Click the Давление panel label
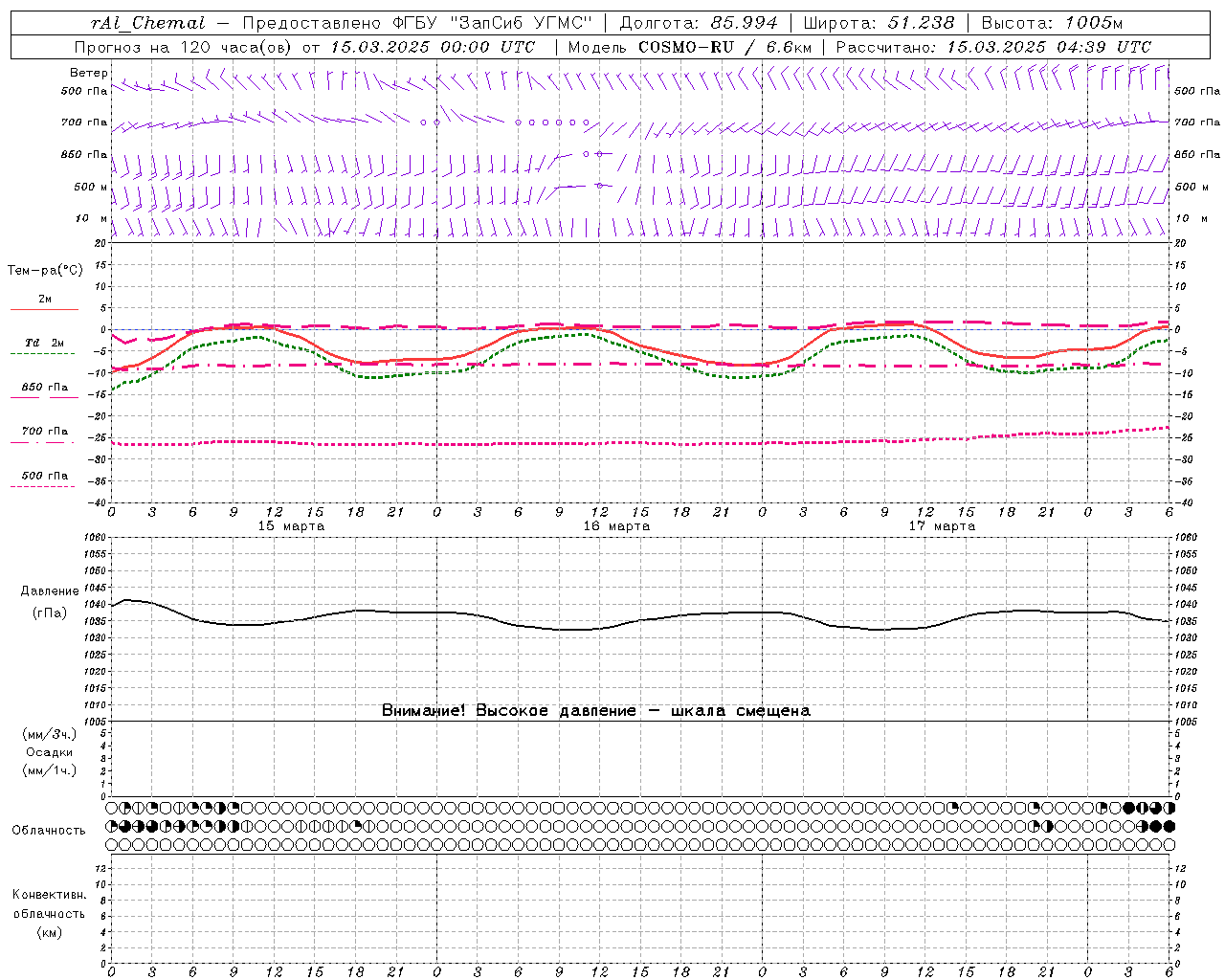 tap(50, 591)
